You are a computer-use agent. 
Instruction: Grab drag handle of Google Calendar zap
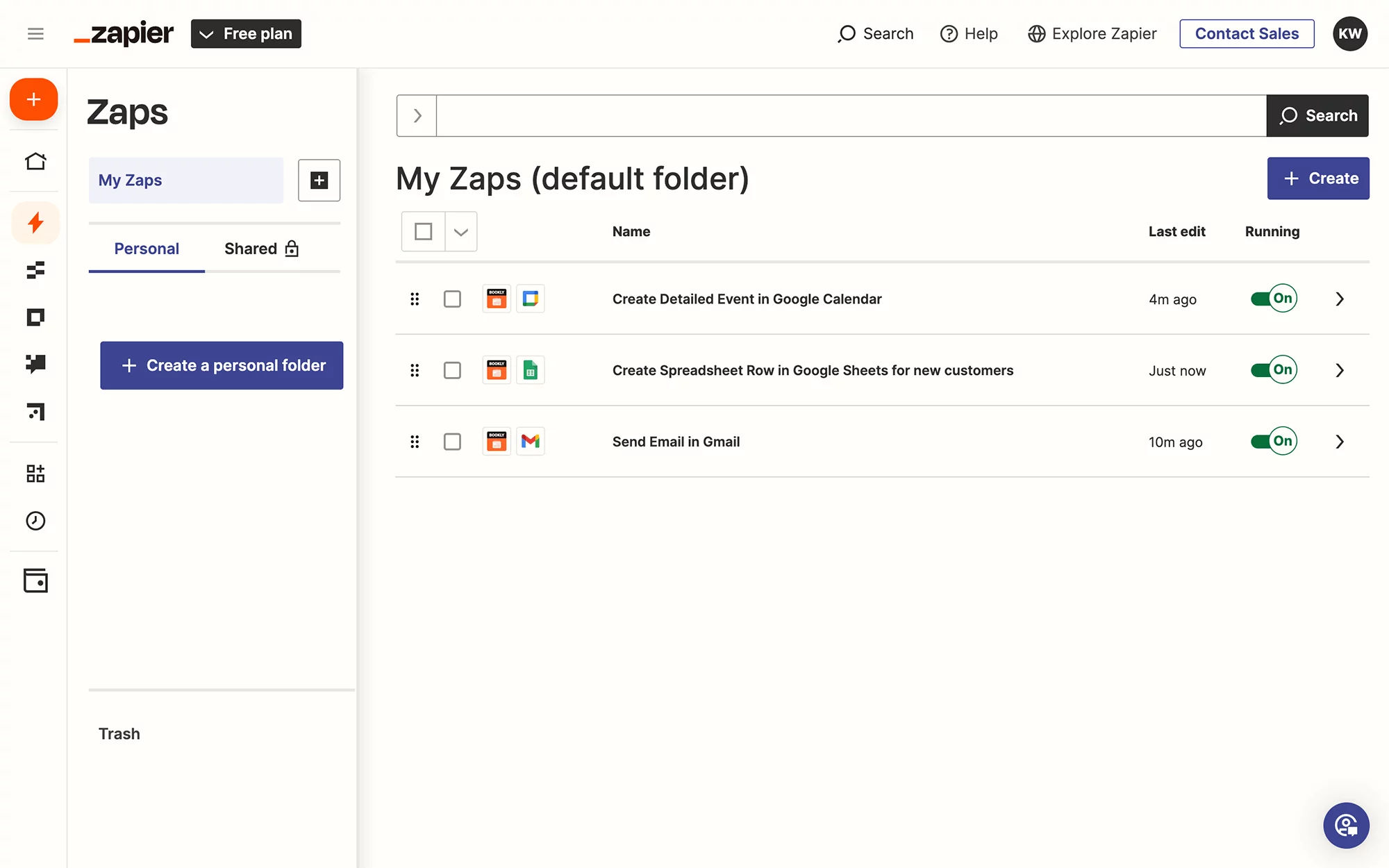tap(415, 299)
